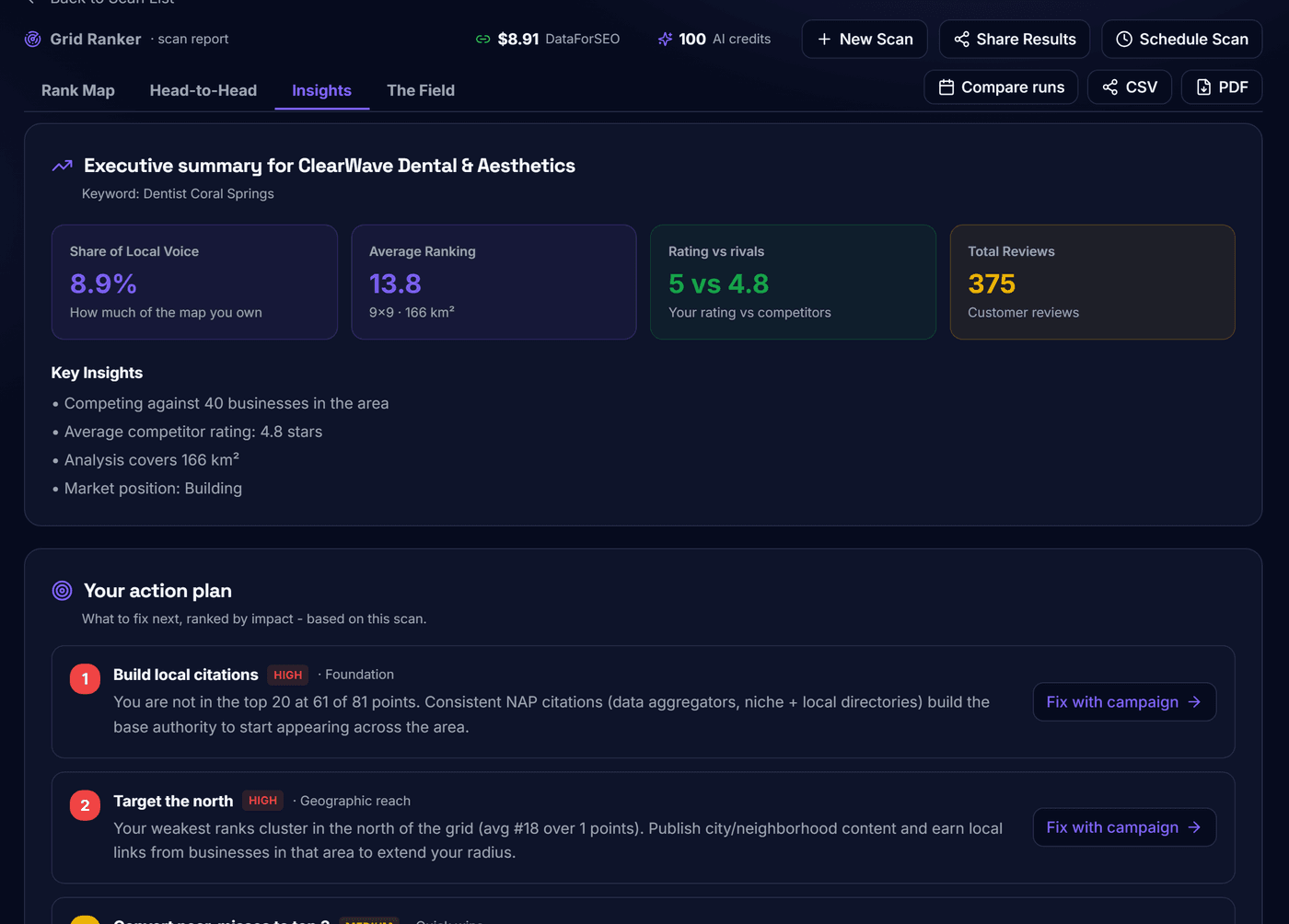Screen dimensions: 1289x924
Task: Click Compare runs button
Action: pyautogui.click(x=1001, y=87)
